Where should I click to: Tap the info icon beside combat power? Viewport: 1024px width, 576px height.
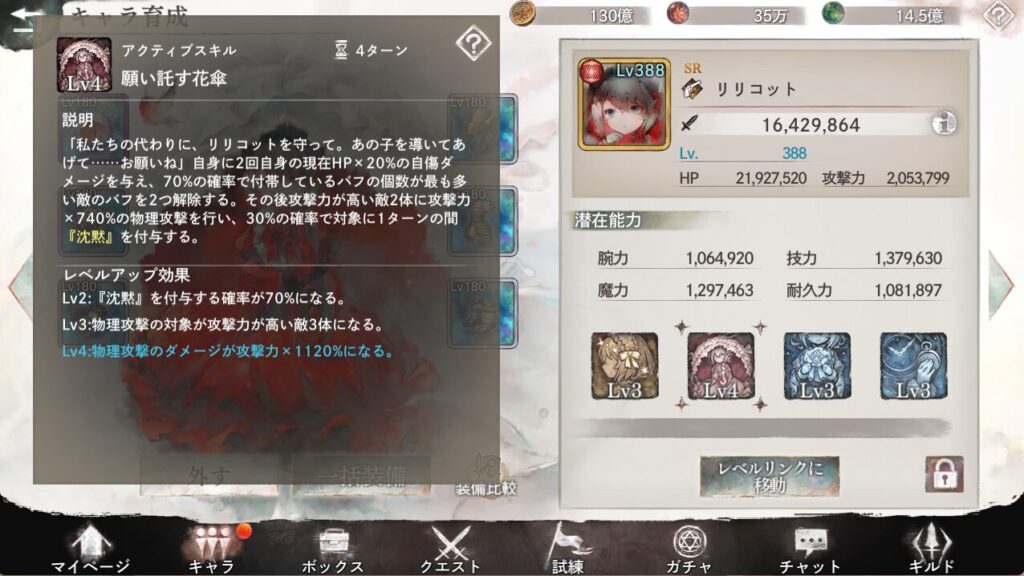click(x=944, y=123)
